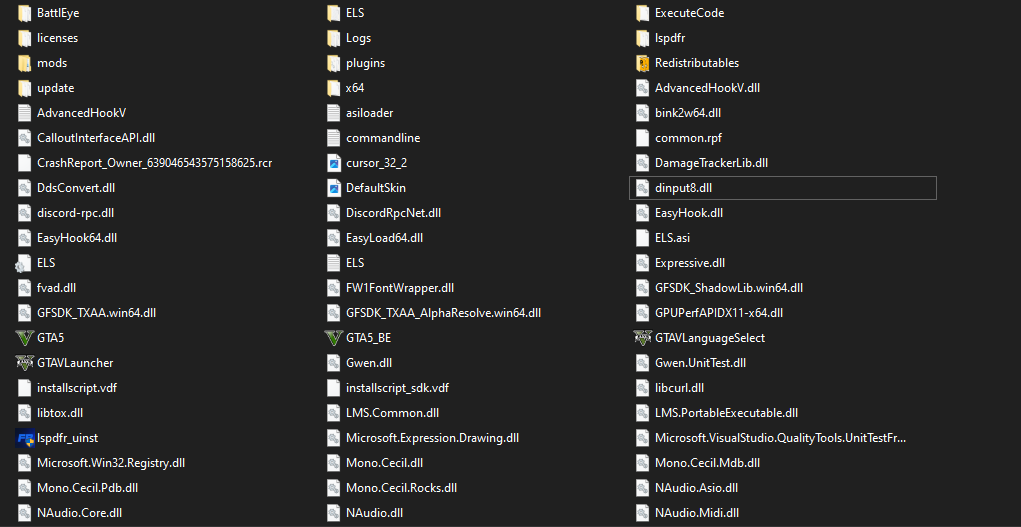Click the ELS.asi file icon
The image size is (1021, 527).
pyautogui.click(x=643, y=238)
